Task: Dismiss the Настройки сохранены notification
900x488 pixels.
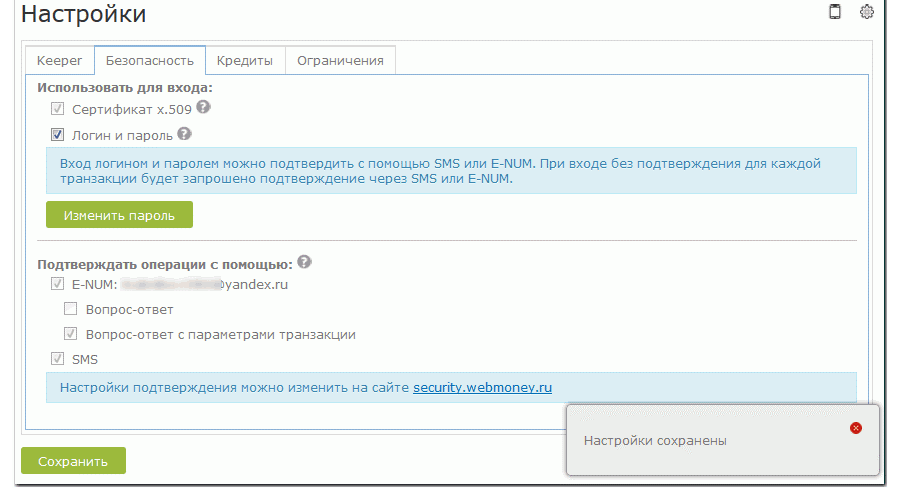Action: [855, 428]
